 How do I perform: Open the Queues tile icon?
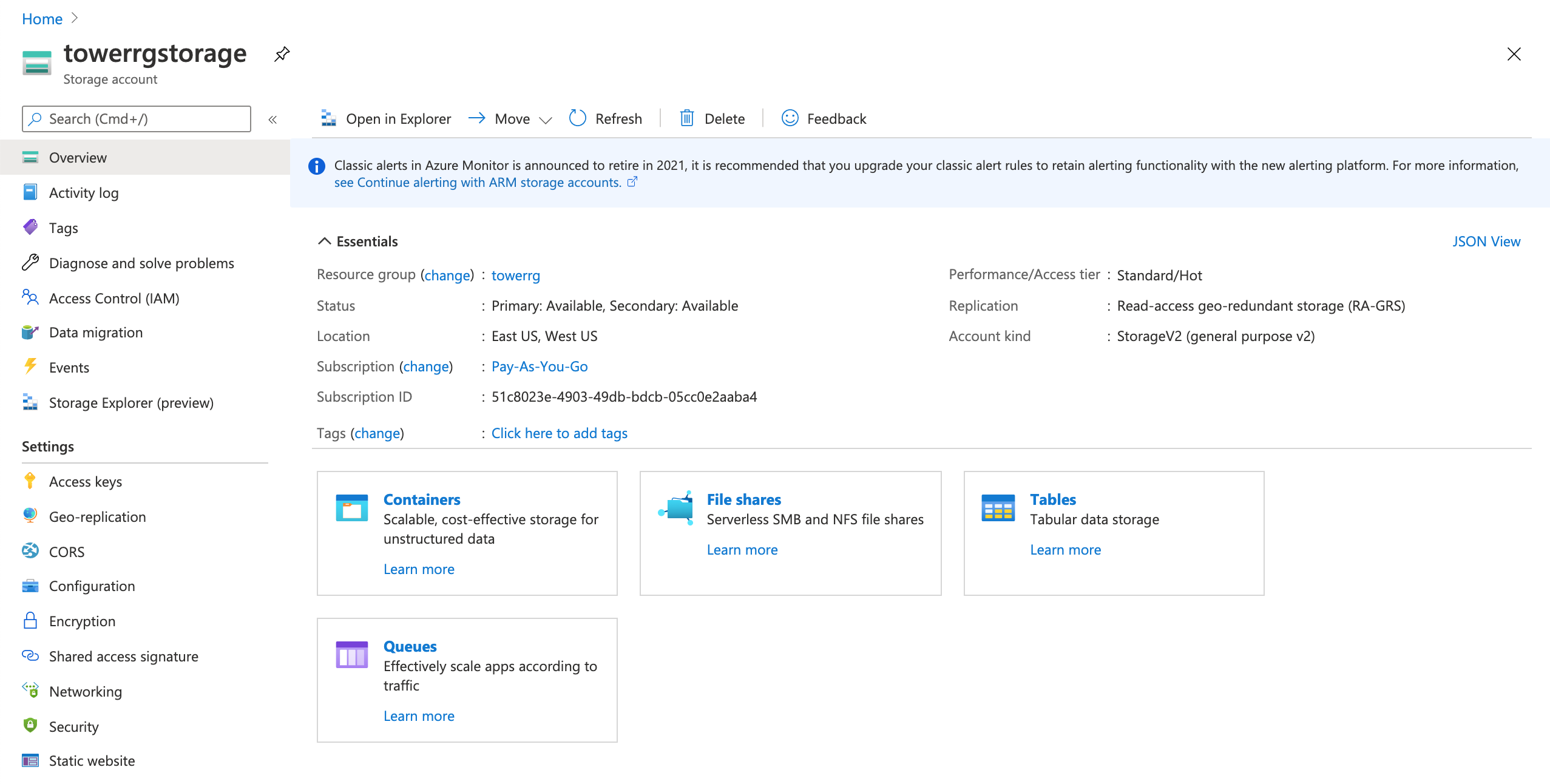click(x=351, y=655)
